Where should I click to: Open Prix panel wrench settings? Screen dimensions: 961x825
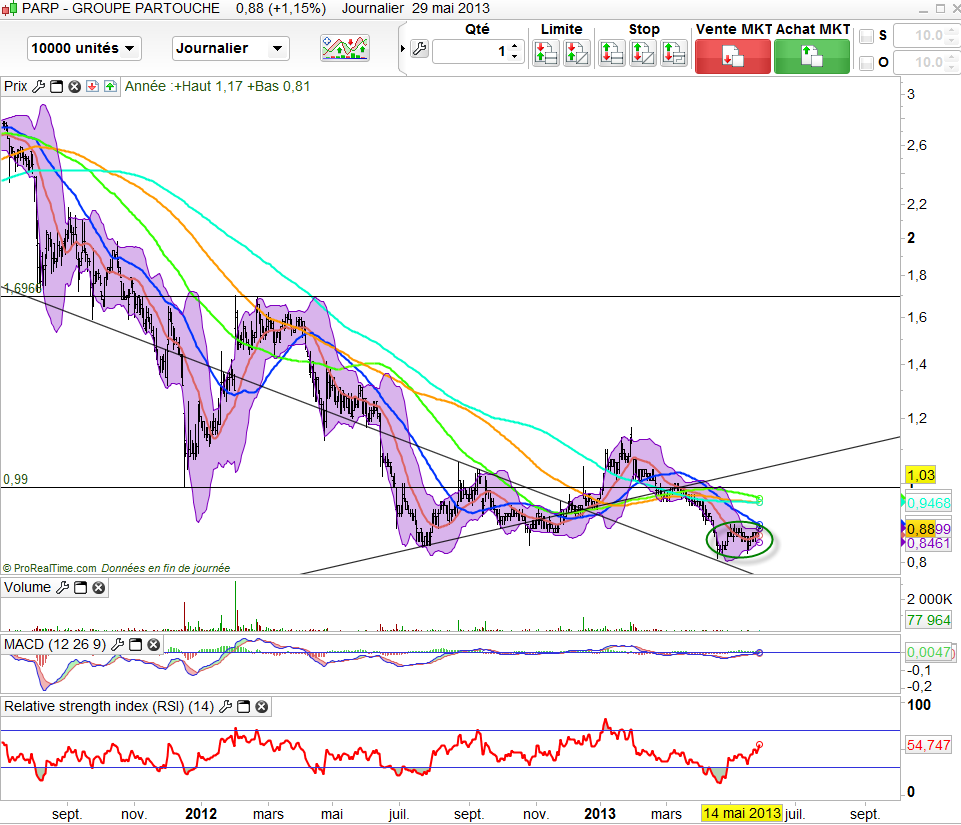(x=38, y=86)
